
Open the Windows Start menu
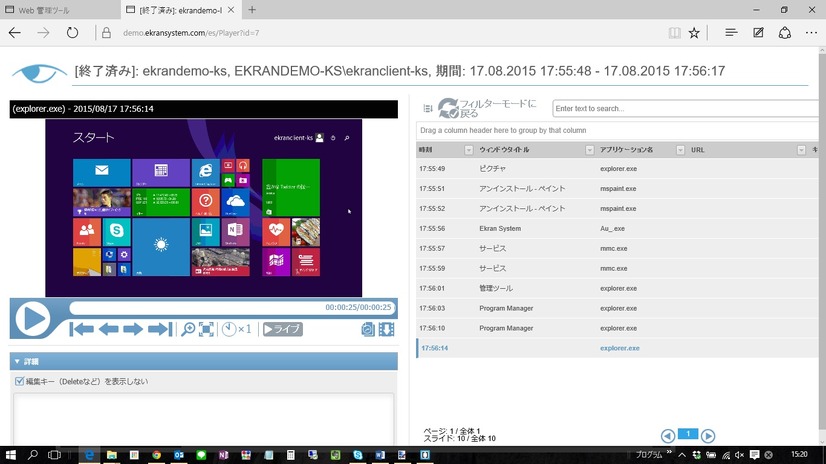pos(10,455)
